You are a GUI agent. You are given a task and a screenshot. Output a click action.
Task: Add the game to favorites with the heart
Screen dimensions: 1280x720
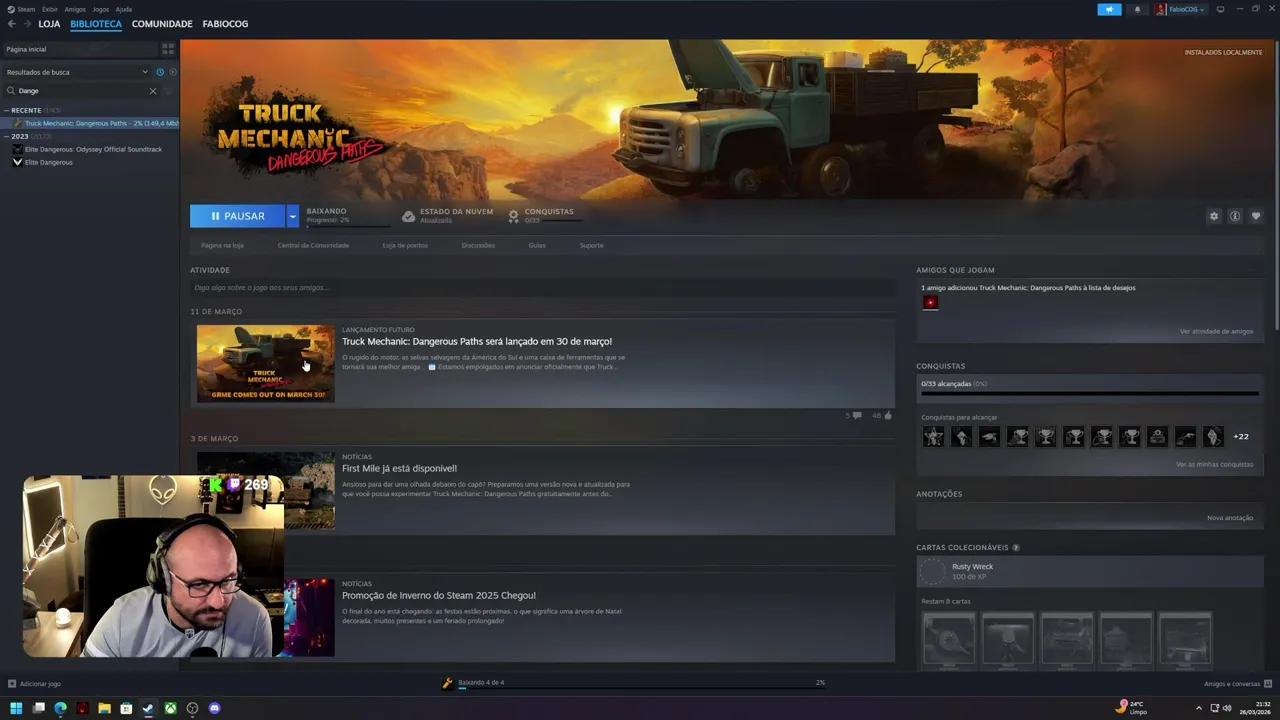(1256, 216)
